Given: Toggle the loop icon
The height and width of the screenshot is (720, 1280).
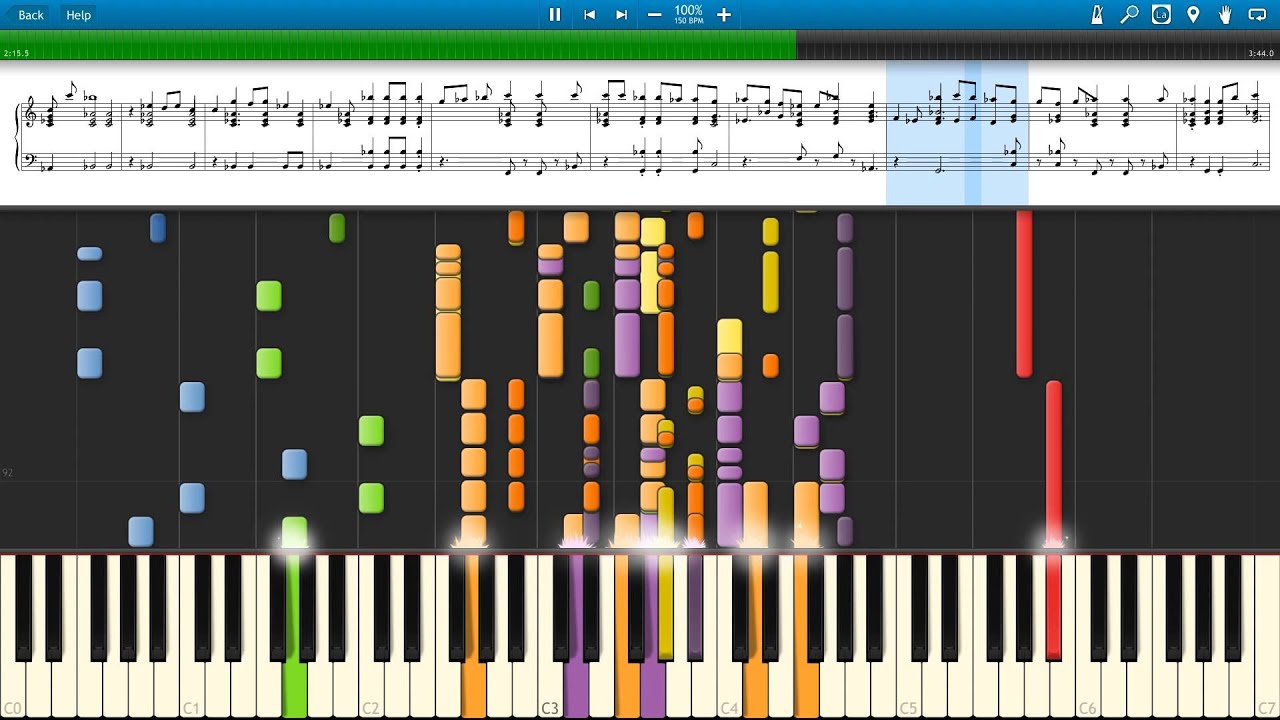Looking at the screenshot, I should (x=1257, y=15).
